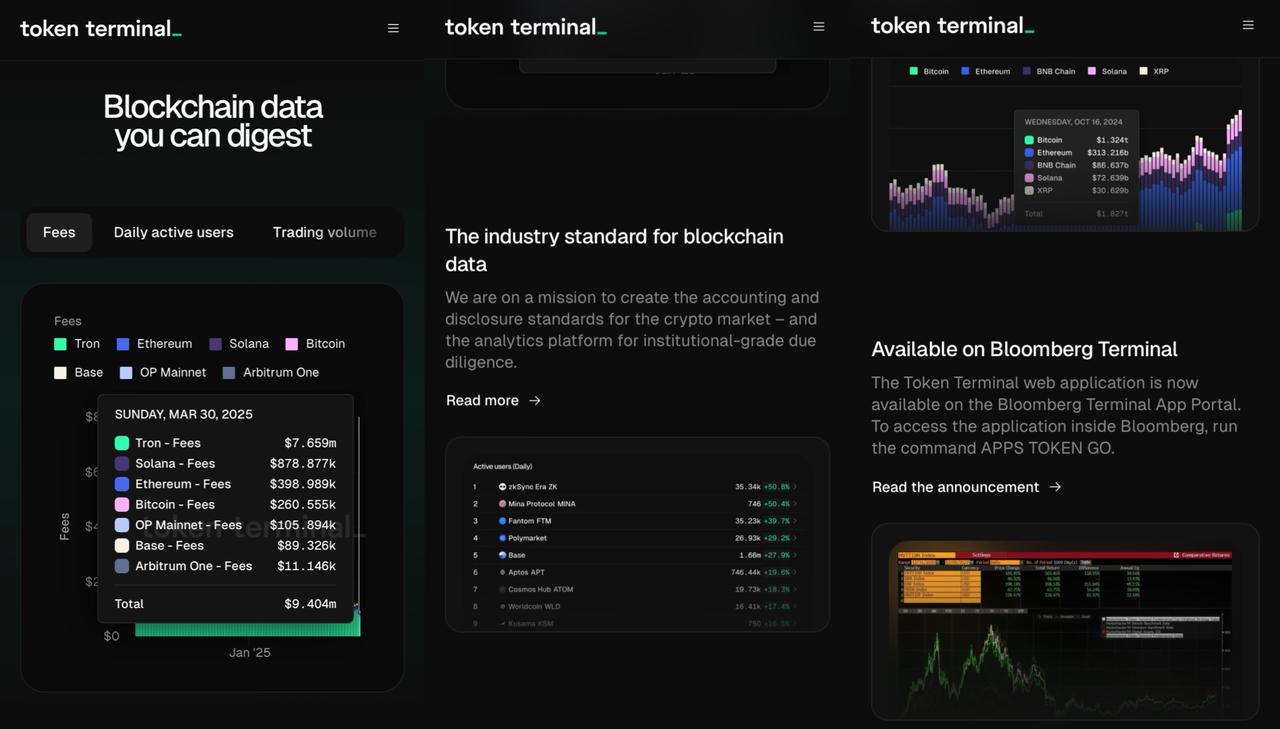Click zkSync Era ZK row icon
Screen dimensions: 1280x729
pos(502,487)
